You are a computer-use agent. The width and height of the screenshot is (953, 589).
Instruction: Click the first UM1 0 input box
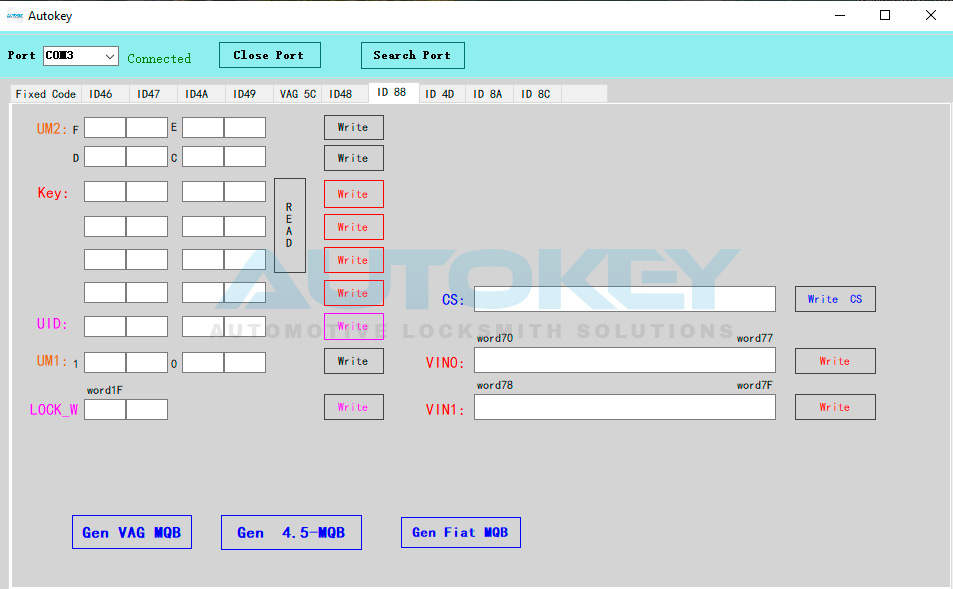click(203, 362)
